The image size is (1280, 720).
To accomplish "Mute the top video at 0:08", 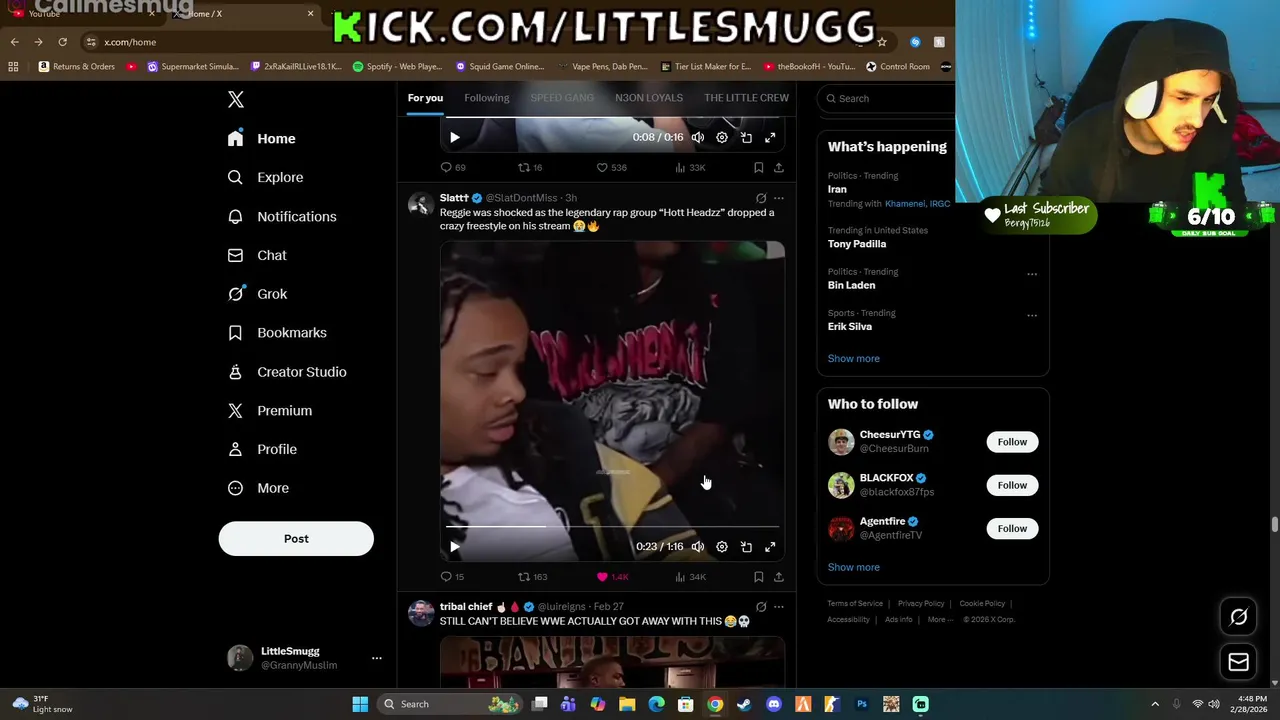I will click(698, 137).
